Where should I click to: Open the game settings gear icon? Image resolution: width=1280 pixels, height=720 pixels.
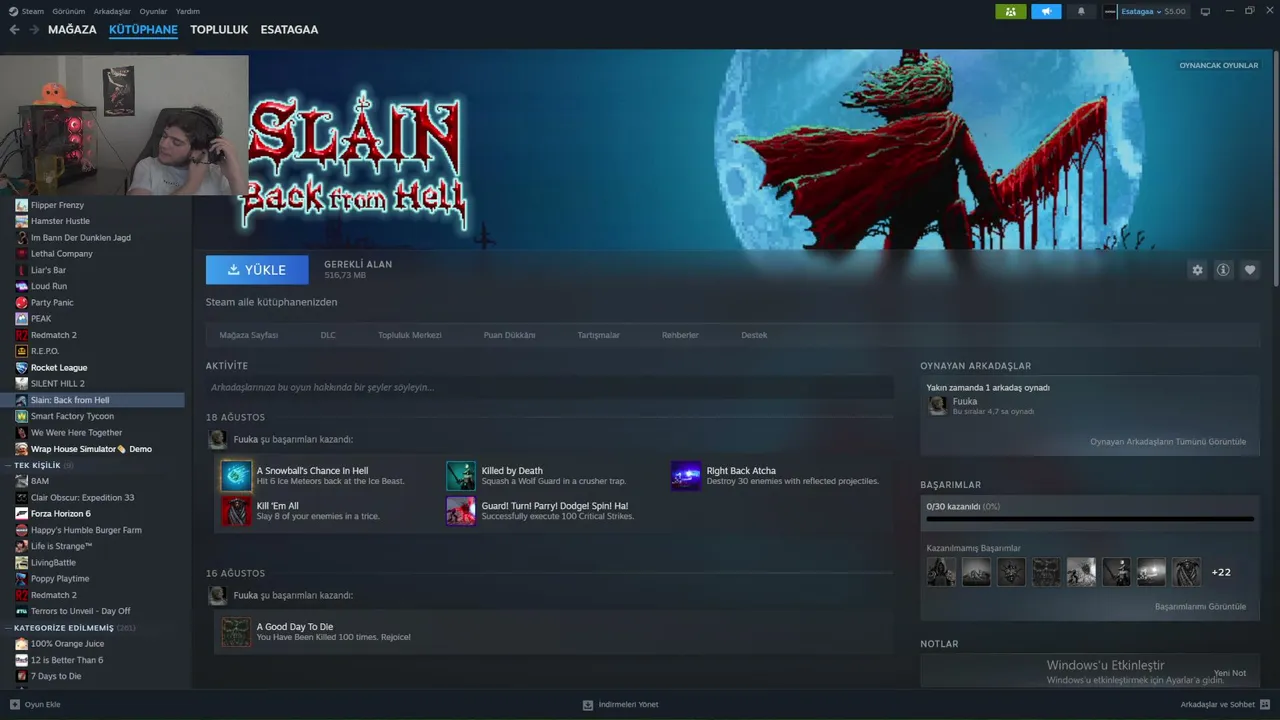click(1197, 270)
